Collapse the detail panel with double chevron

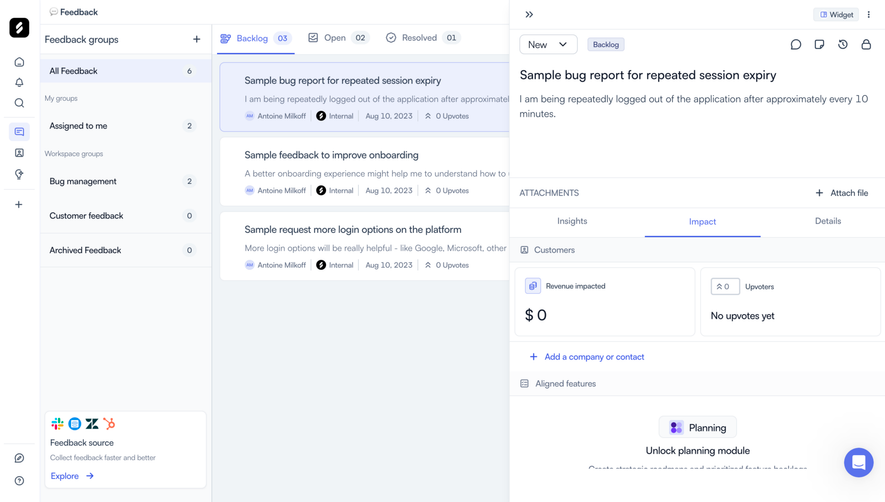(x=529, y=14)
